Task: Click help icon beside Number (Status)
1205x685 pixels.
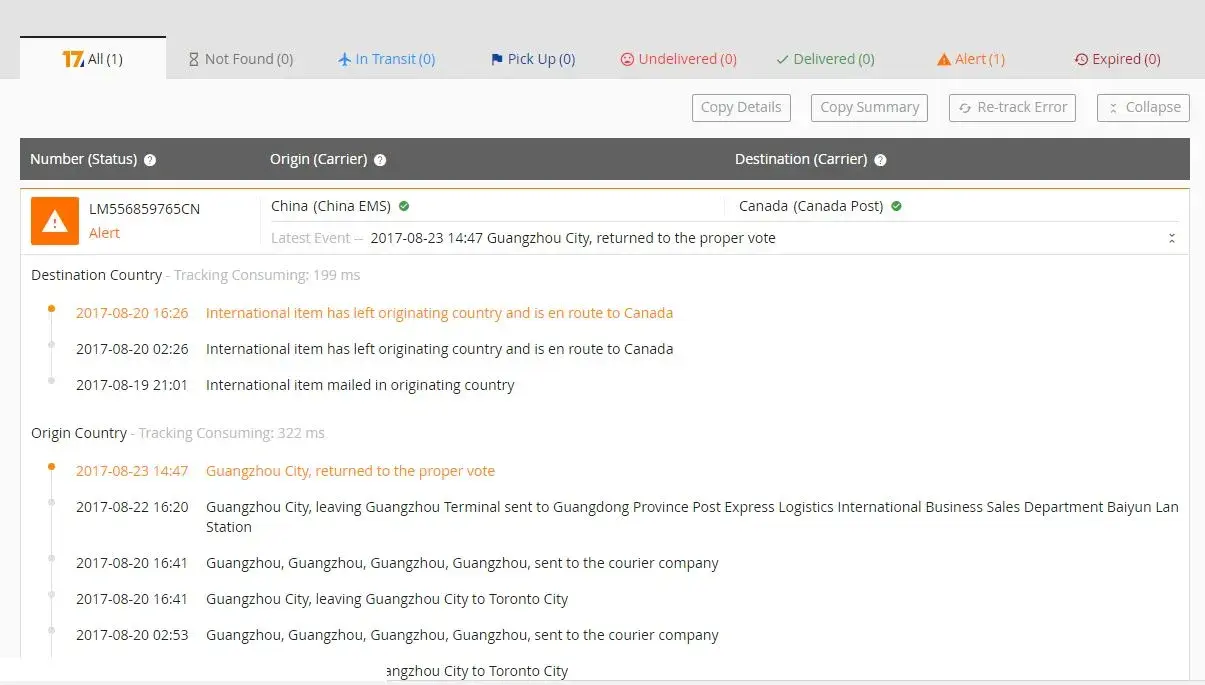Action: 150,160
